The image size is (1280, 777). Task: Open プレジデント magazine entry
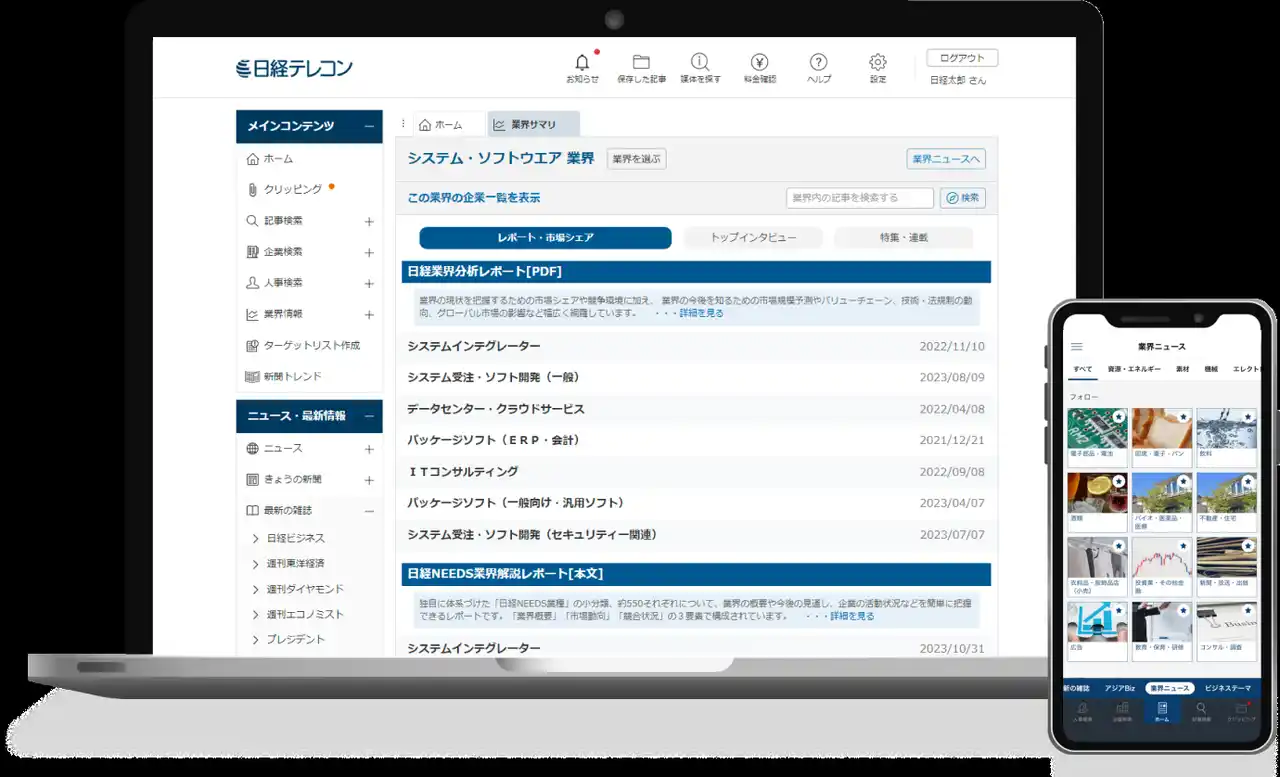point(295,639)
